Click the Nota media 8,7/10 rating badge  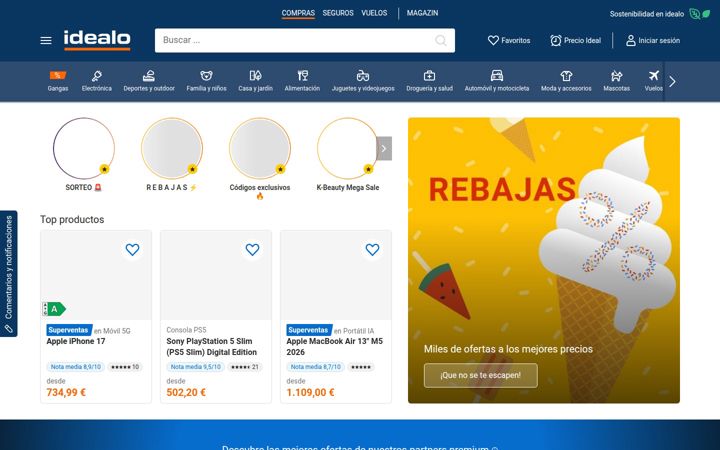coord(315,367)
